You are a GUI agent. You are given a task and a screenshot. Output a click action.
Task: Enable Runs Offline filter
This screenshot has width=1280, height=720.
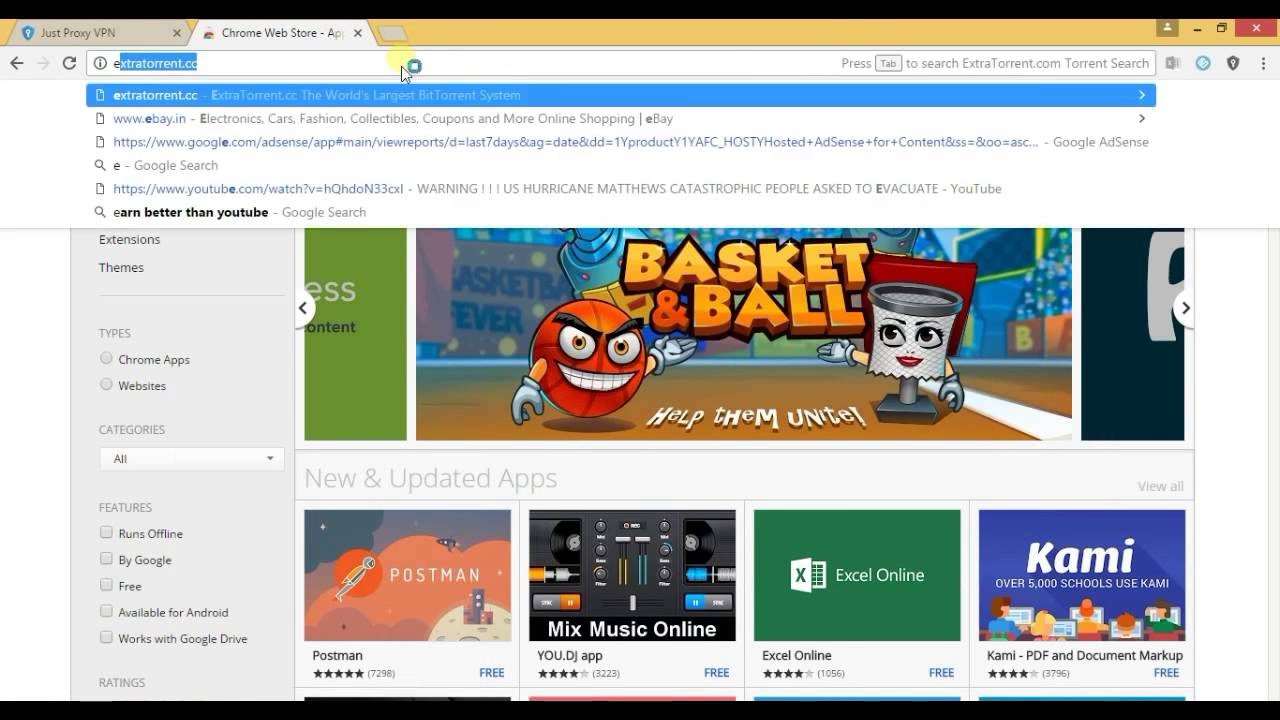[106, 532]
